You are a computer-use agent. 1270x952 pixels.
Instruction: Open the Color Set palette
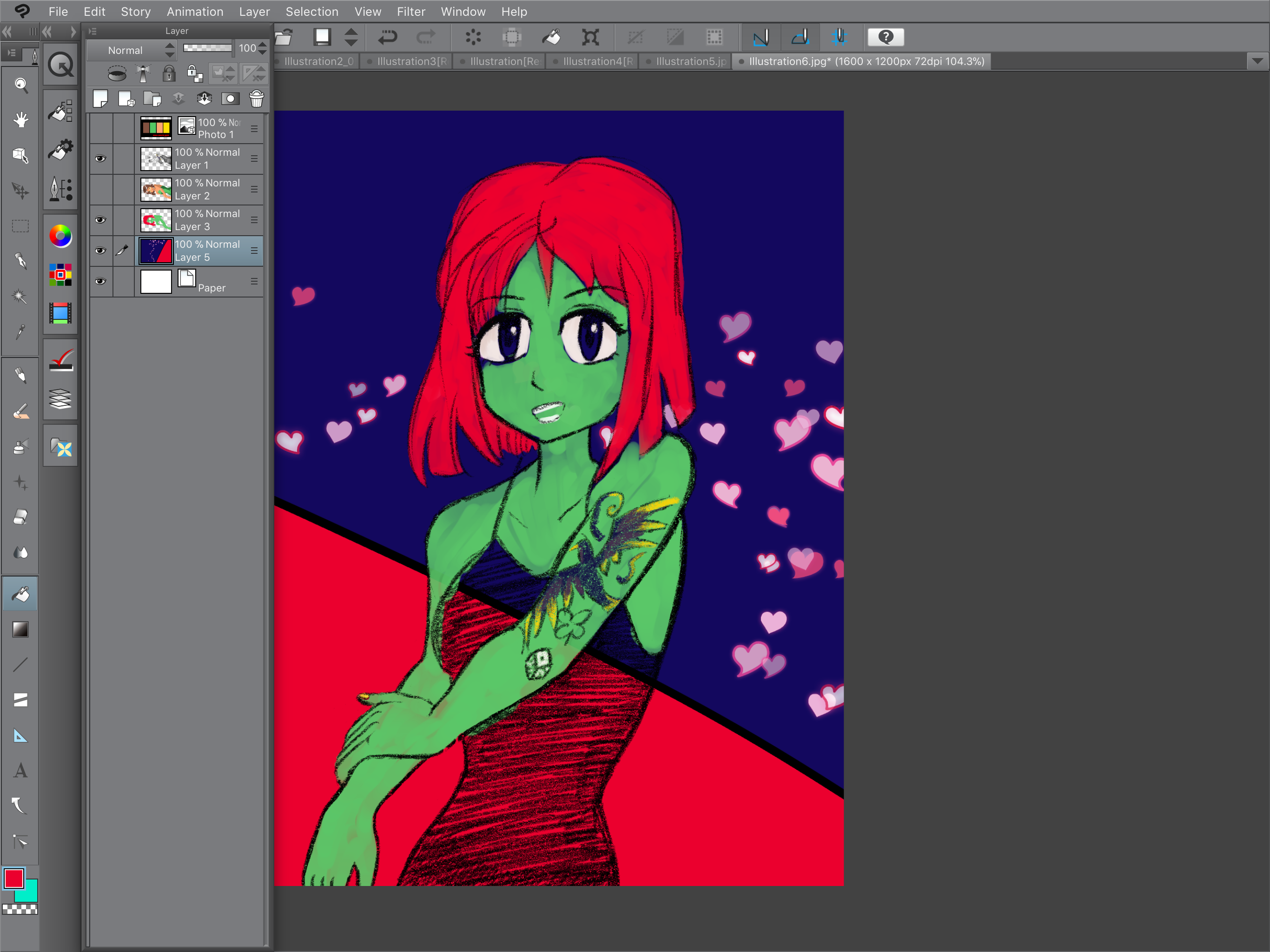coord(60,275)
